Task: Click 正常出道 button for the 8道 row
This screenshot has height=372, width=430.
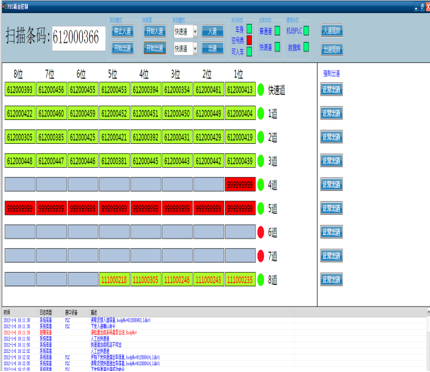Action: [x=331, y=279]
